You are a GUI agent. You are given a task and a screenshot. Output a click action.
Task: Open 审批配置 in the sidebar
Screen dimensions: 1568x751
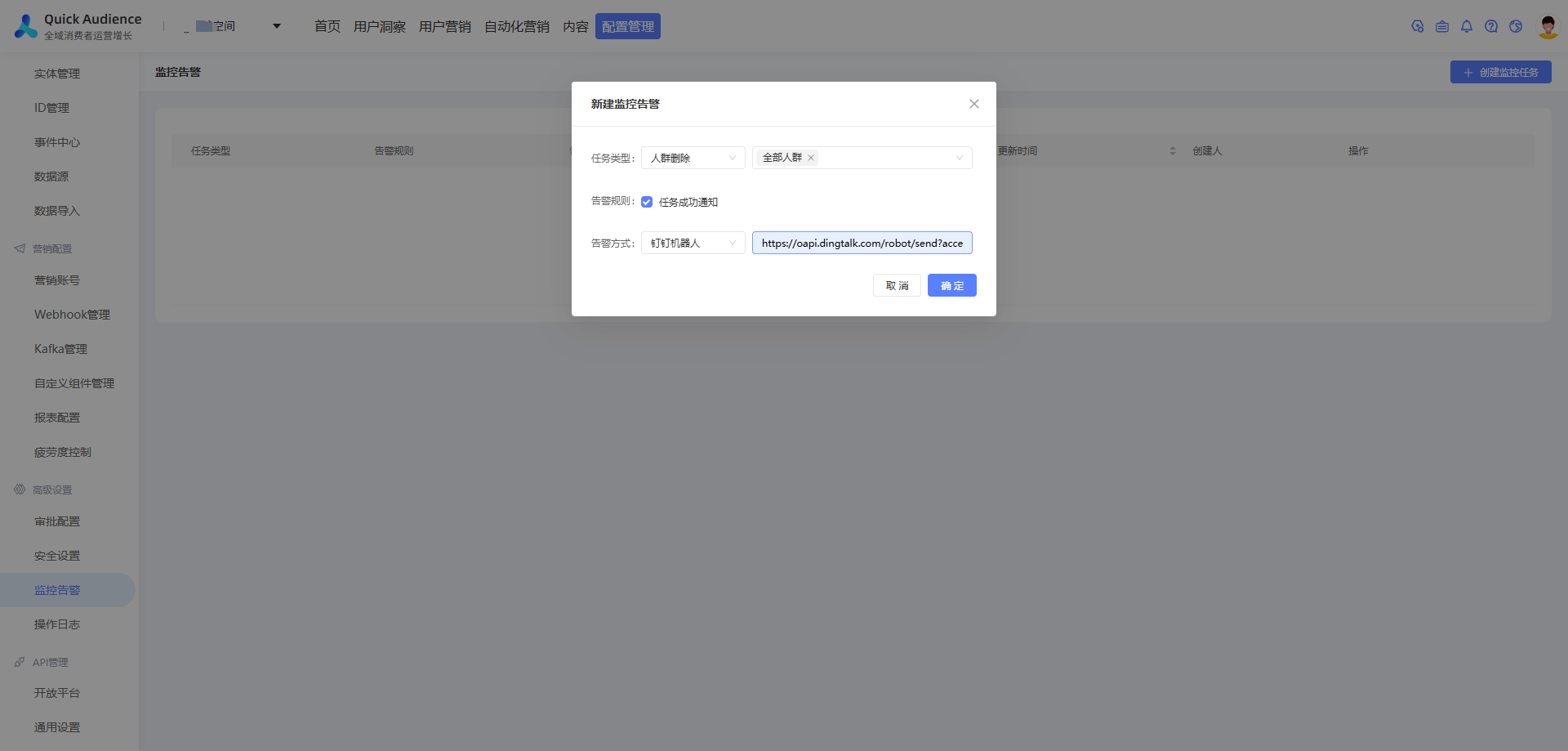point(57,521)
